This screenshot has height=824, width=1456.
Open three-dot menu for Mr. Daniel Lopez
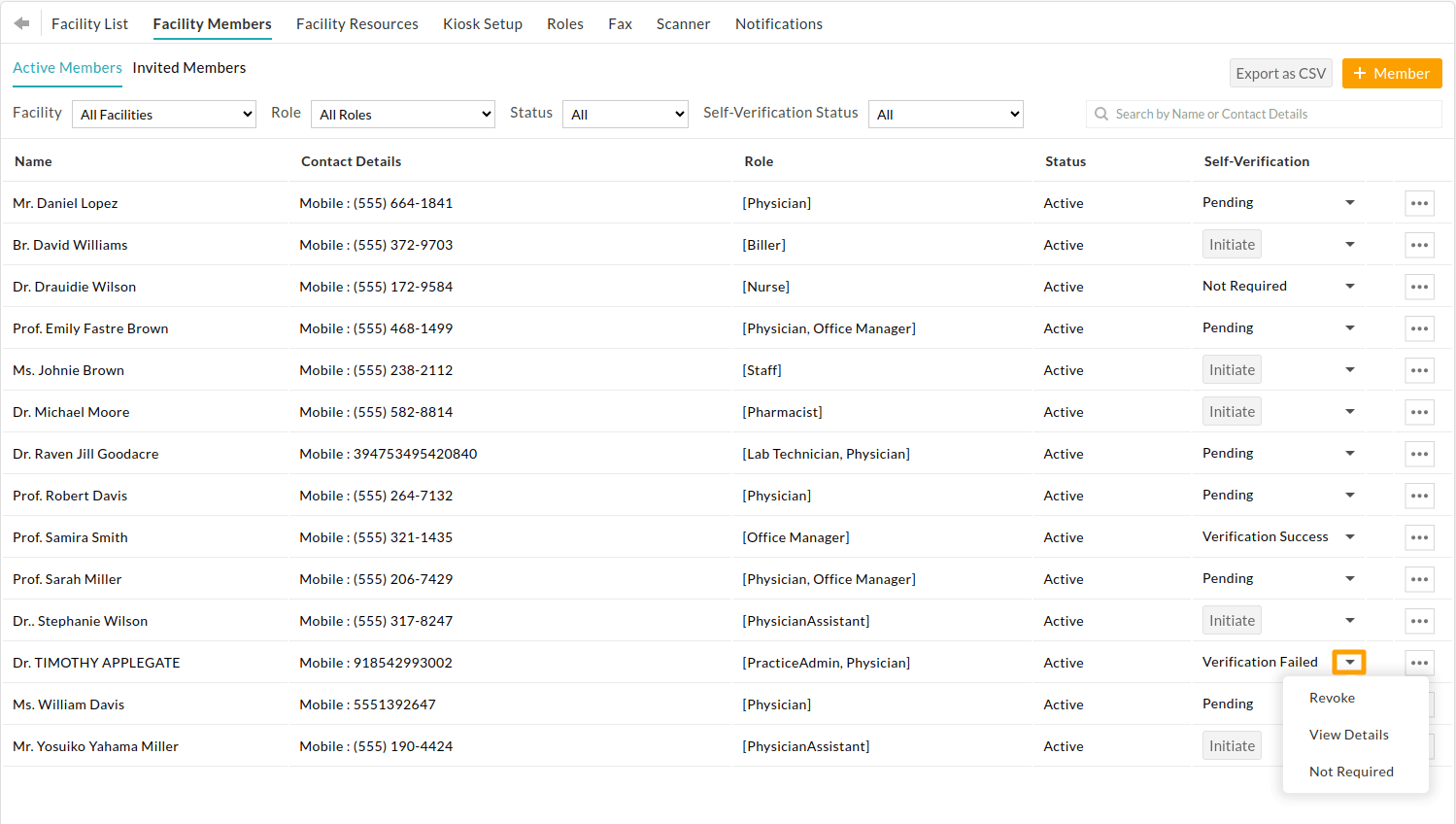pos(1419,203)
